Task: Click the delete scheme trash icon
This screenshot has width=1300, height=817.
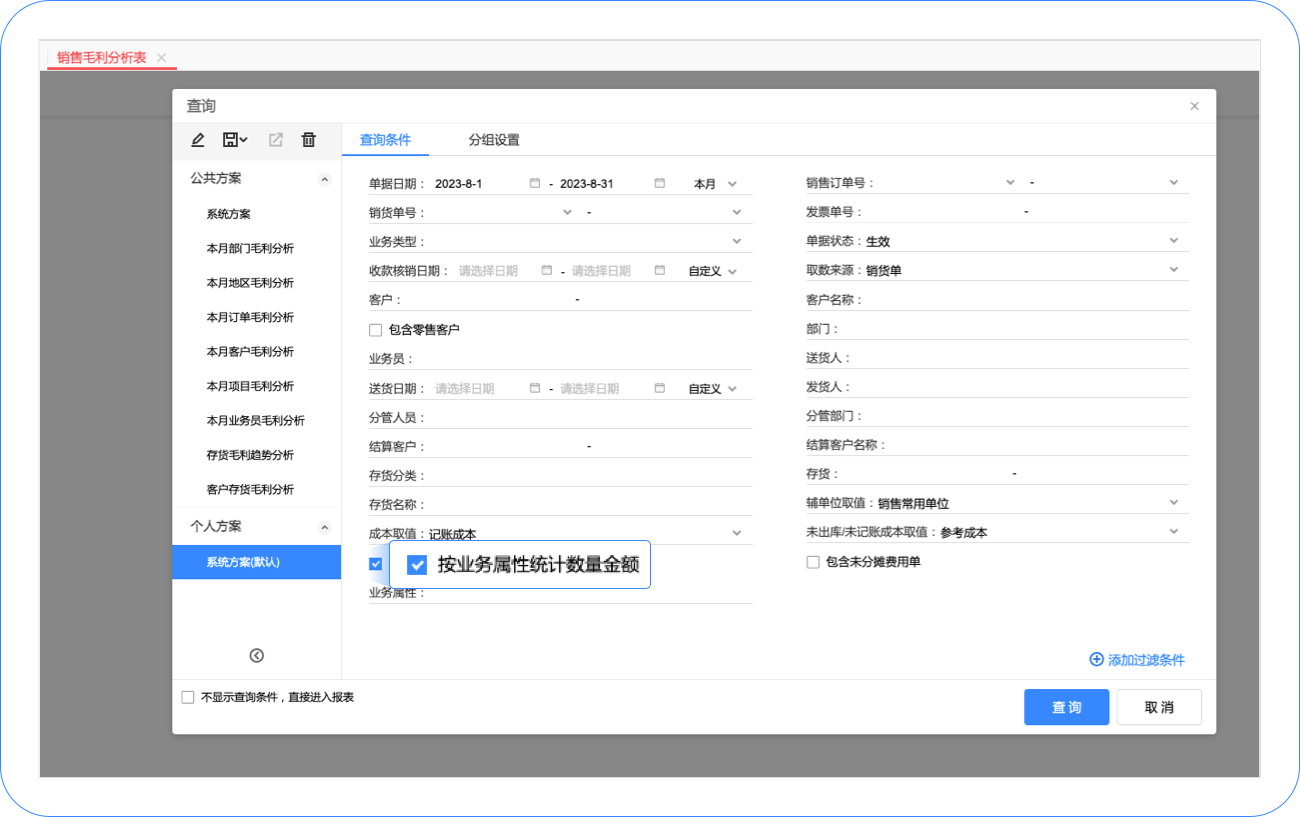Action: click(309, 140)
